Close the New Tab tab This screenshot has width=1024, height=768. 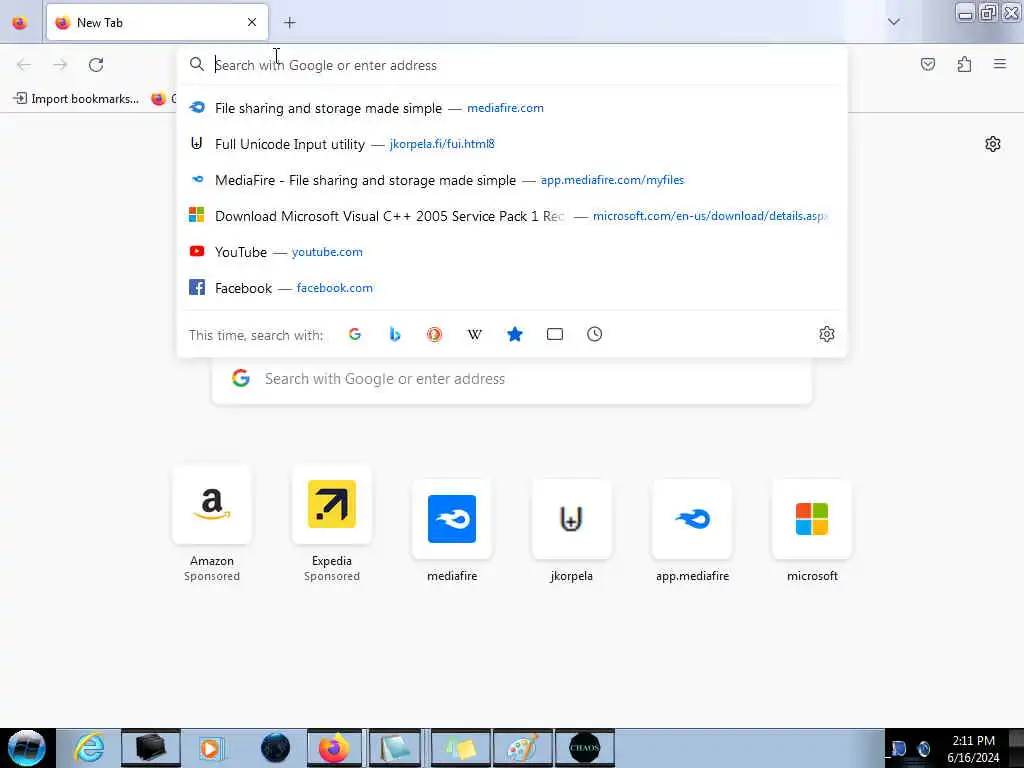[252, 23]
